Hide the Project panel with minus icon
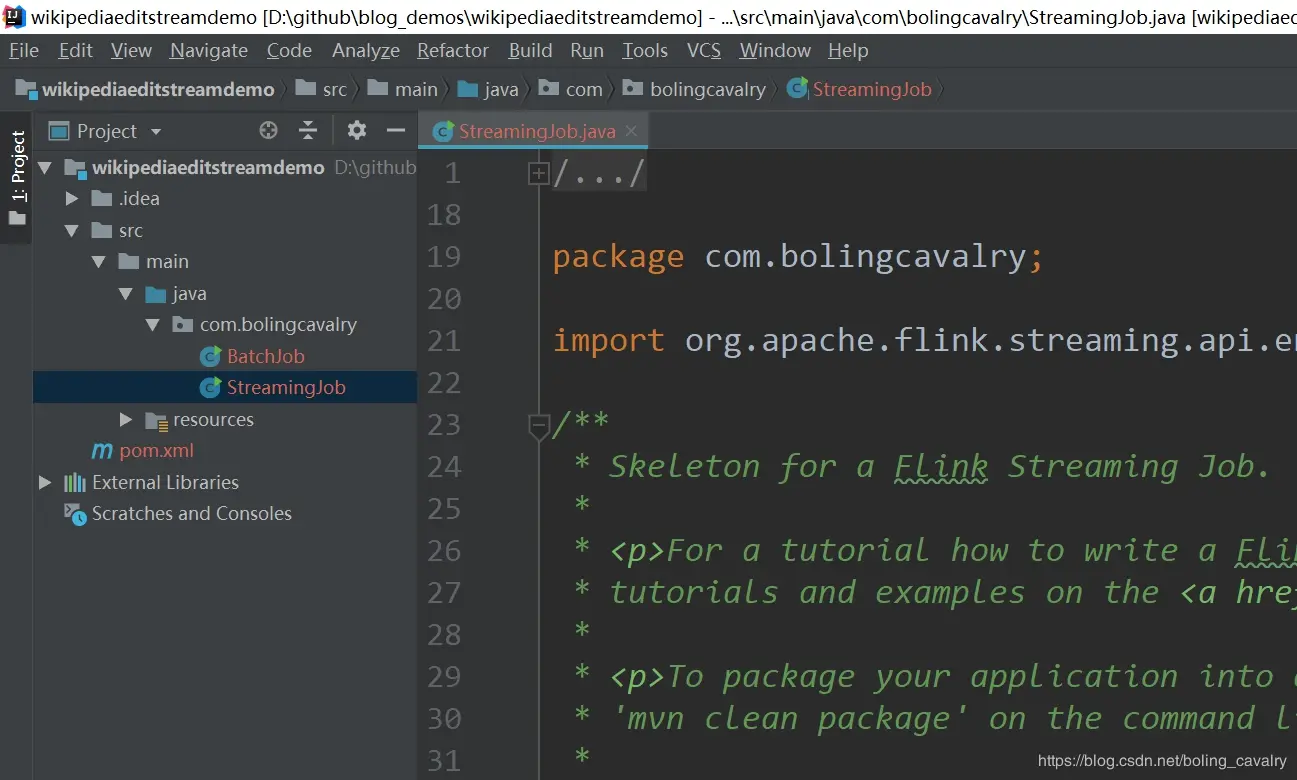The width and height of the screenshot is (1297, 780). pos(396,131)
